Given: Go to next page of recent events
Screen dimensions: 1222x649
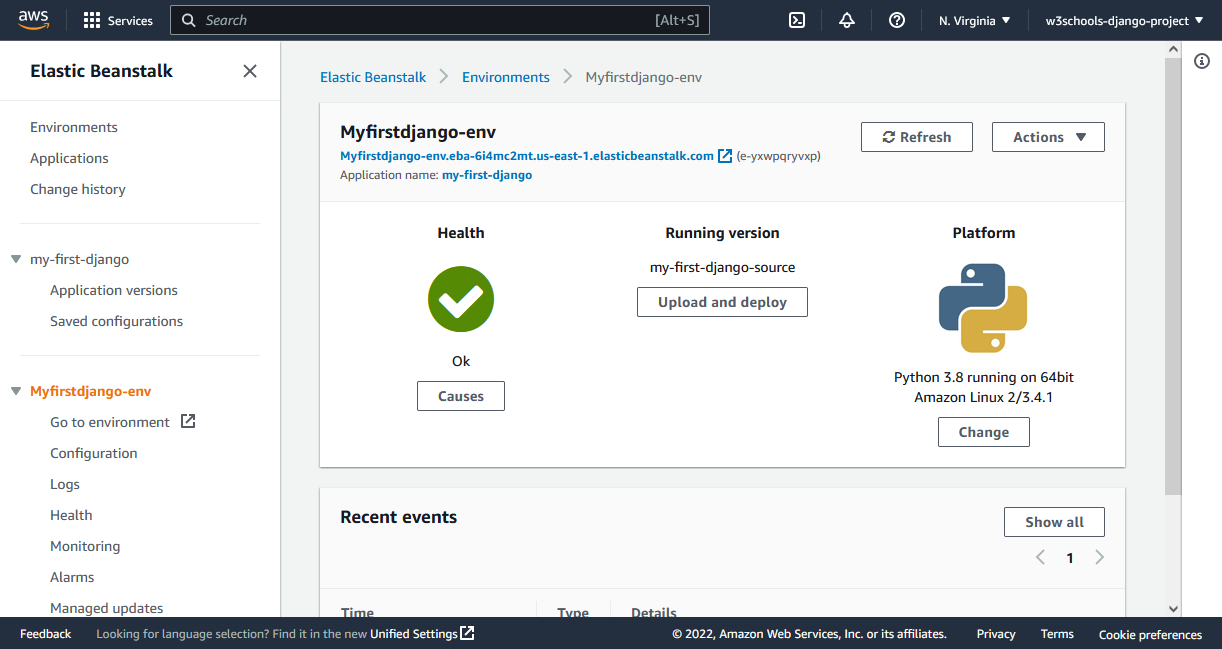Looking at the screenshot, I should [1099, 558].
